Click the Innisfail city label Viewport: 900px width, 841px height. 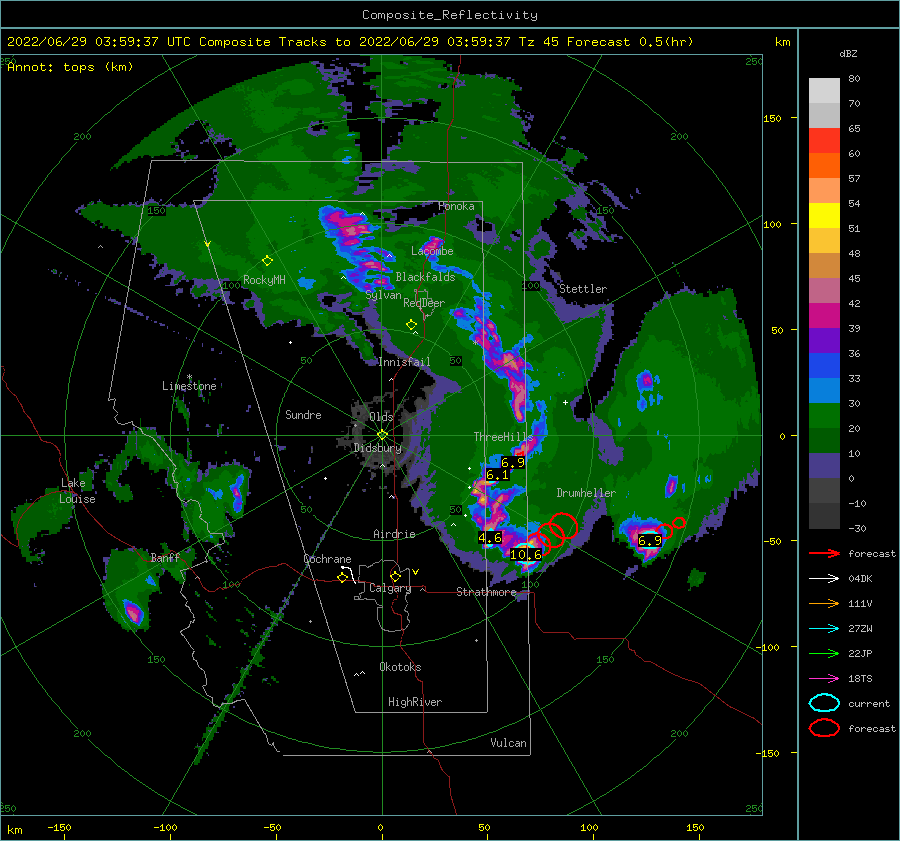(x=404, y=362)
